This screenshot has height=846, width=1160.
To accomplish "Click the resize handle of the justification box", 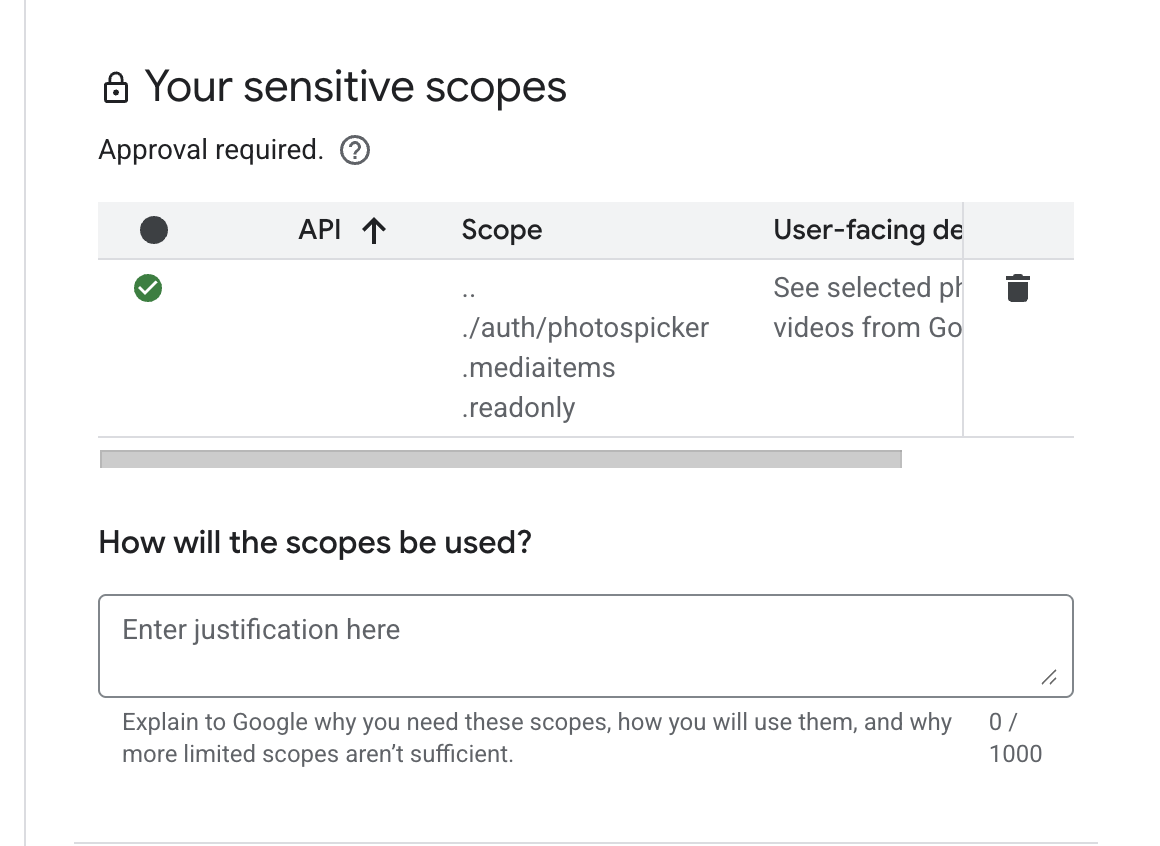I will pos(1049,678).
